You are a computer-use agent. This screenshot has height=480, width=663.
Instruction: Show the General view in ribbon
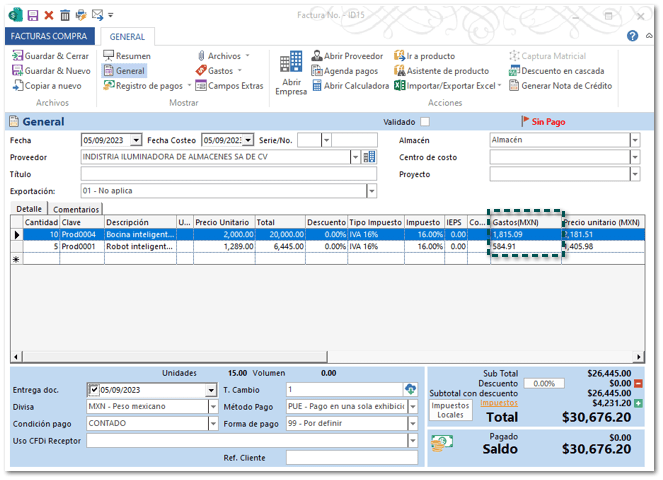(x=124, y=71)
